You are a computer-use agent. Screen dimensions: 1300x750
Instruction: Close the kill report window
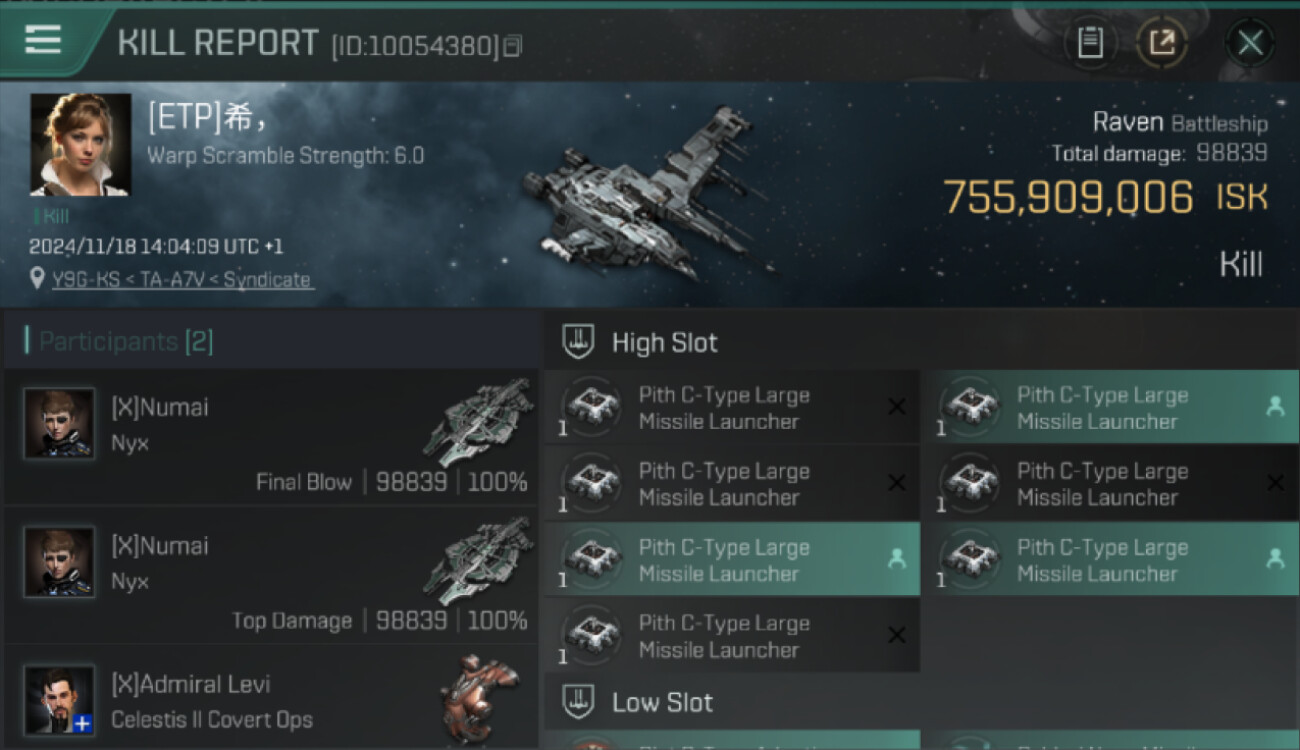(x=1250, y=43)
